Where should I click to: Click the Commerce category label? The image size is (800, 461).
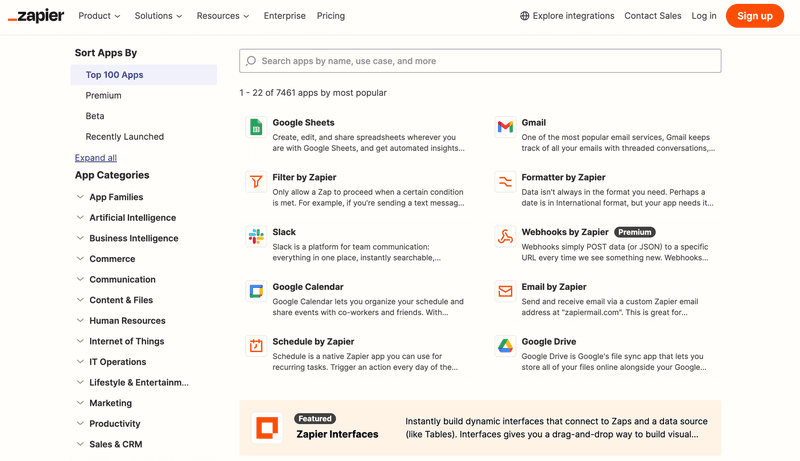click(x=112, y=259)
